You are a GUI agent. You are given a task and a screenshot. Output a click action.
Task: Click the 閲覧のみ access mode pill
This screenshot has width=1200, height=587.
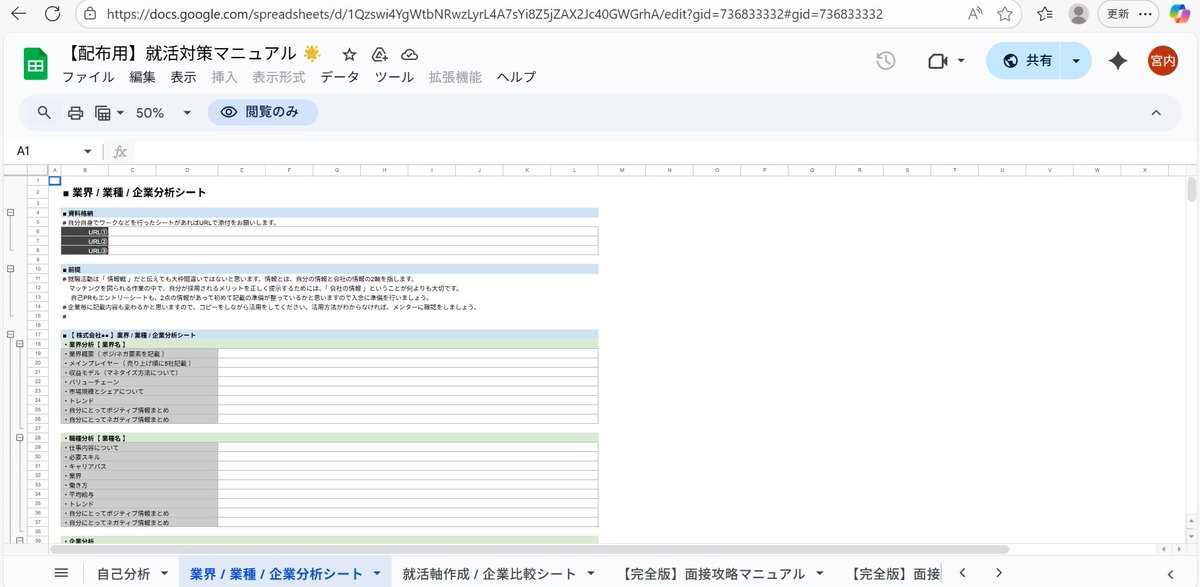262,112
